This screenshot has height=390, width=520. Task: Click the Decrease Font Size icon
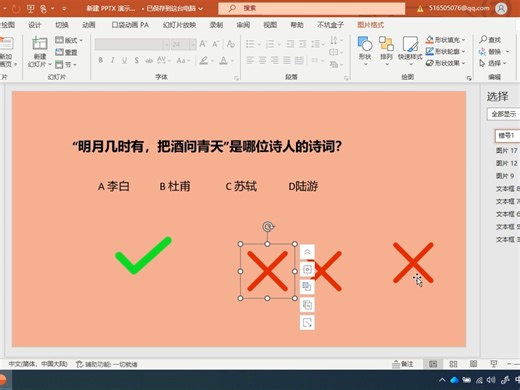[216, 44]
